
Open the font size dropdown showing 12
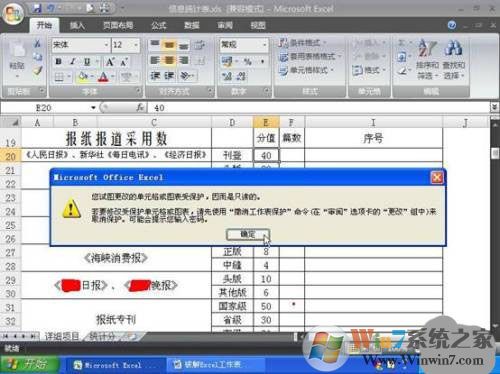[x=136, y=45]
